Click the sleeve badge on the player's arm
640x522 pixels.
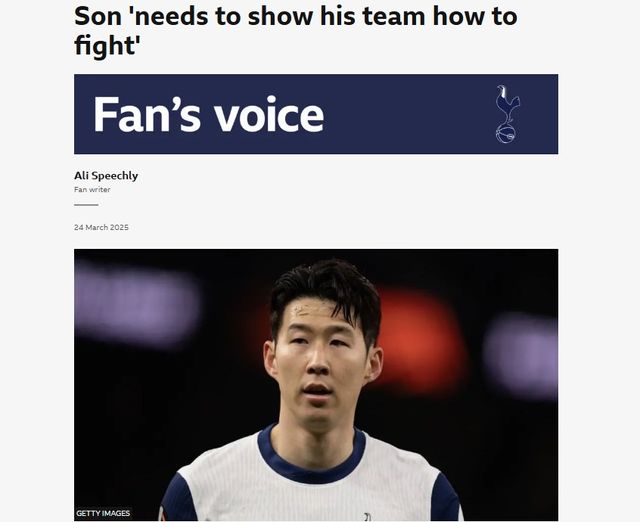pyautogui.click(x=162, y=515)
